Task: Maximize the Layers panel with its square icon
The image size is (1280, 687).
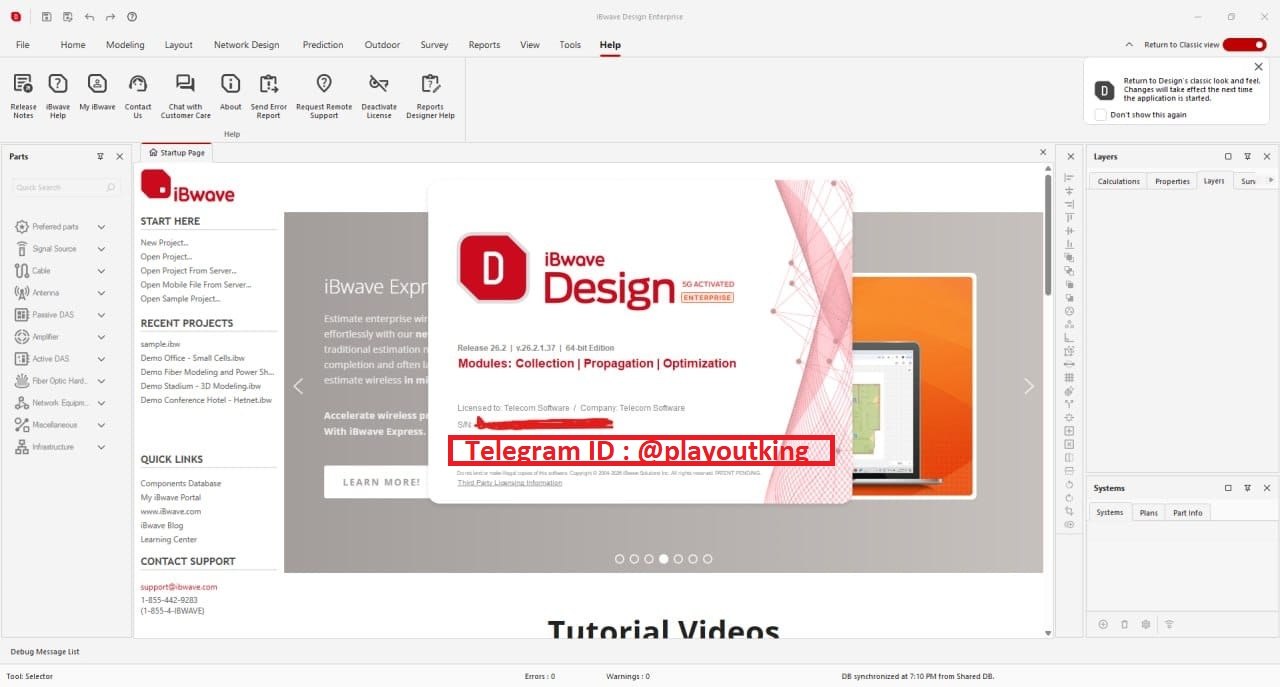Action: (1228, 156)
